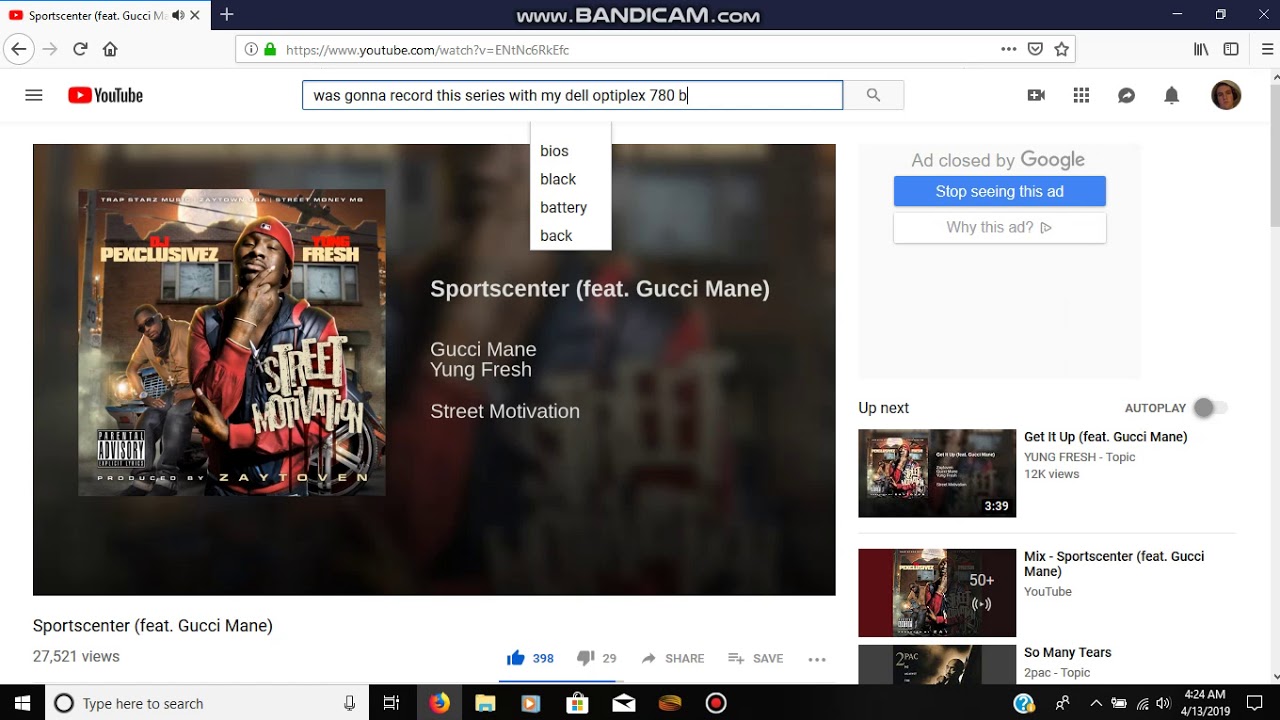Screen dimensions: 1280x720
Task: Click in the YouTube search box
Action: tap(572, 95)
